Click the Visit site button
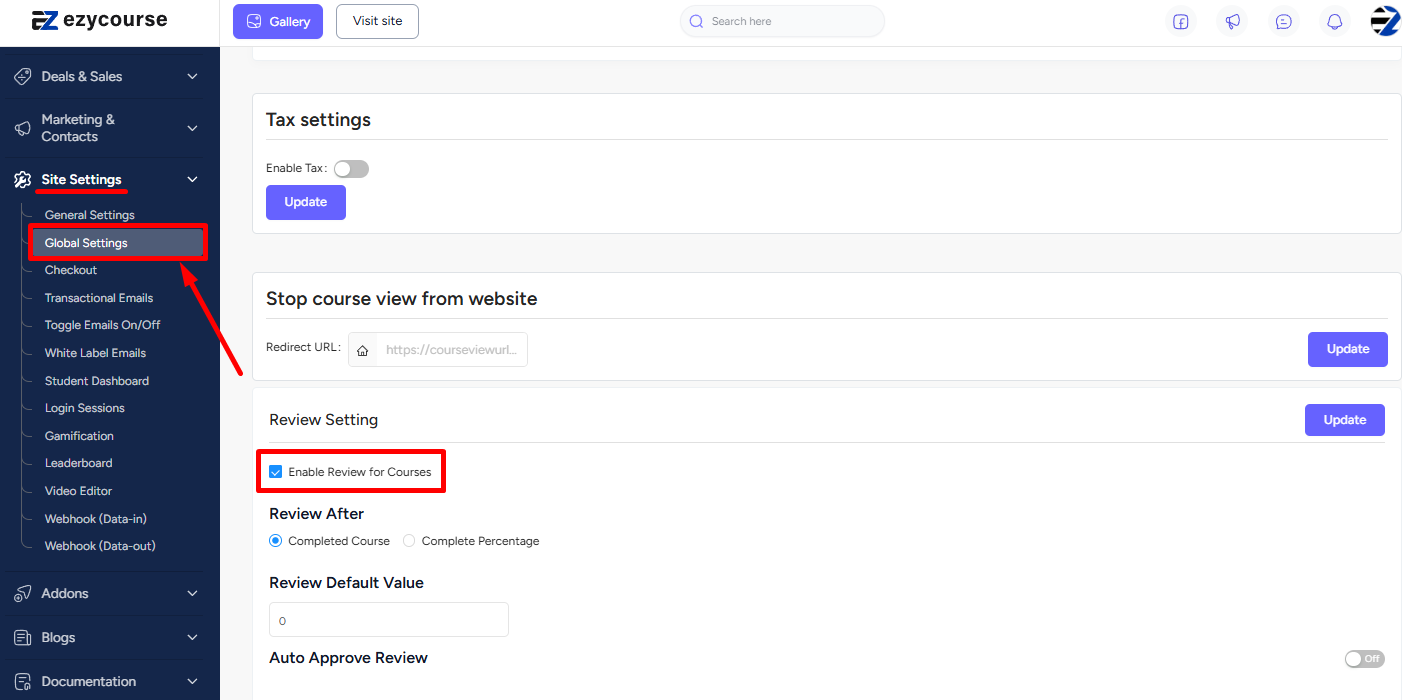The width and height of the screenshot is (1402, 700). (x=377, y=21)
